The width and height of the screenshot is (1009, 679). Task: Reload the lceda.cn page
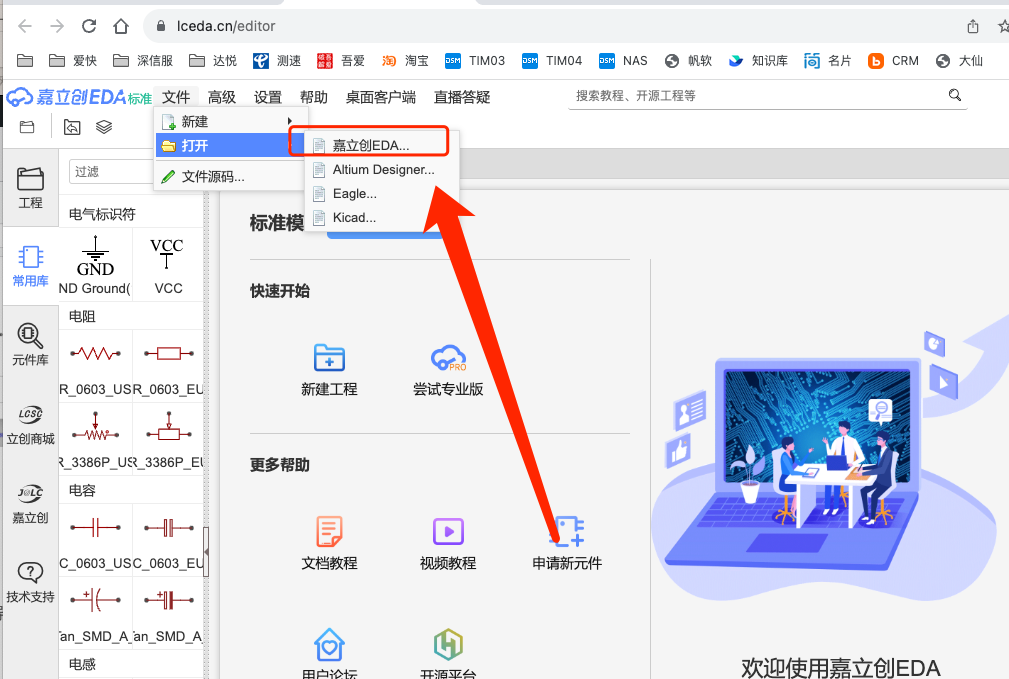pyautogui.click(x=89, y=26)
